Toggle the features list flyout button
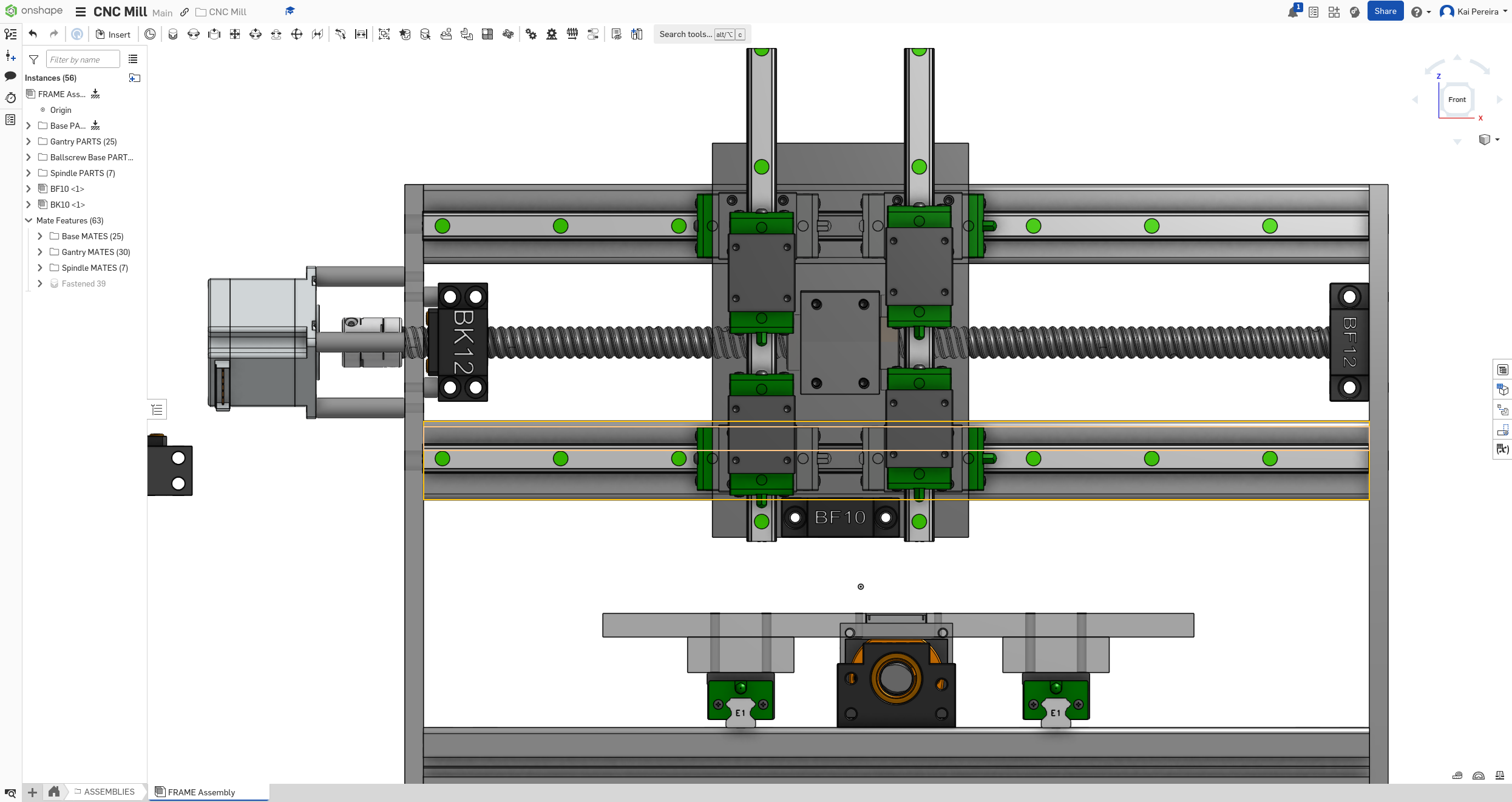The width and height of the screenshot is (1512, 802). coord(157,410)
